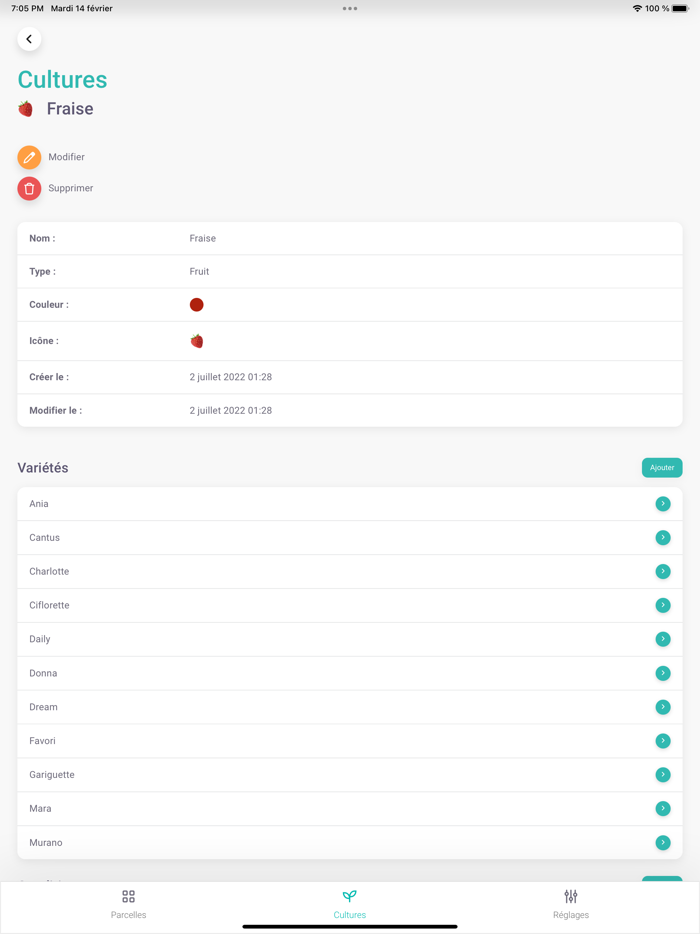Click the Nom value Fraise
The image size is (700, 934).
point(203,238)
